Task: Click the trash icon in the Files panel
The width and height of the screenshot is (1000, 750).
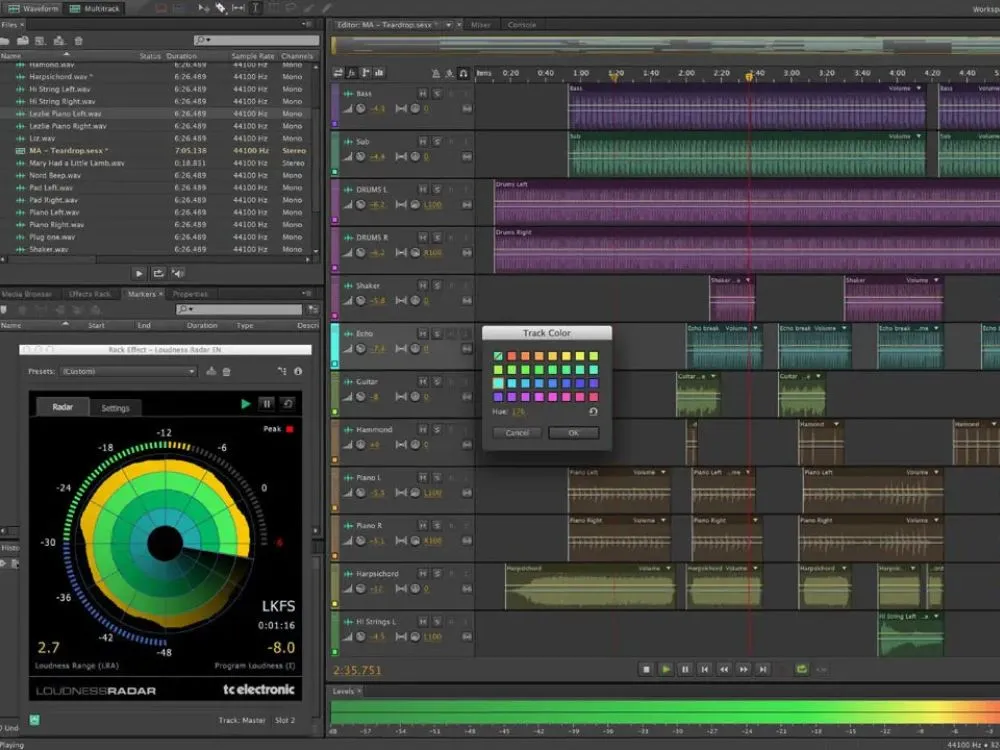Action: [x=78, y=41]
